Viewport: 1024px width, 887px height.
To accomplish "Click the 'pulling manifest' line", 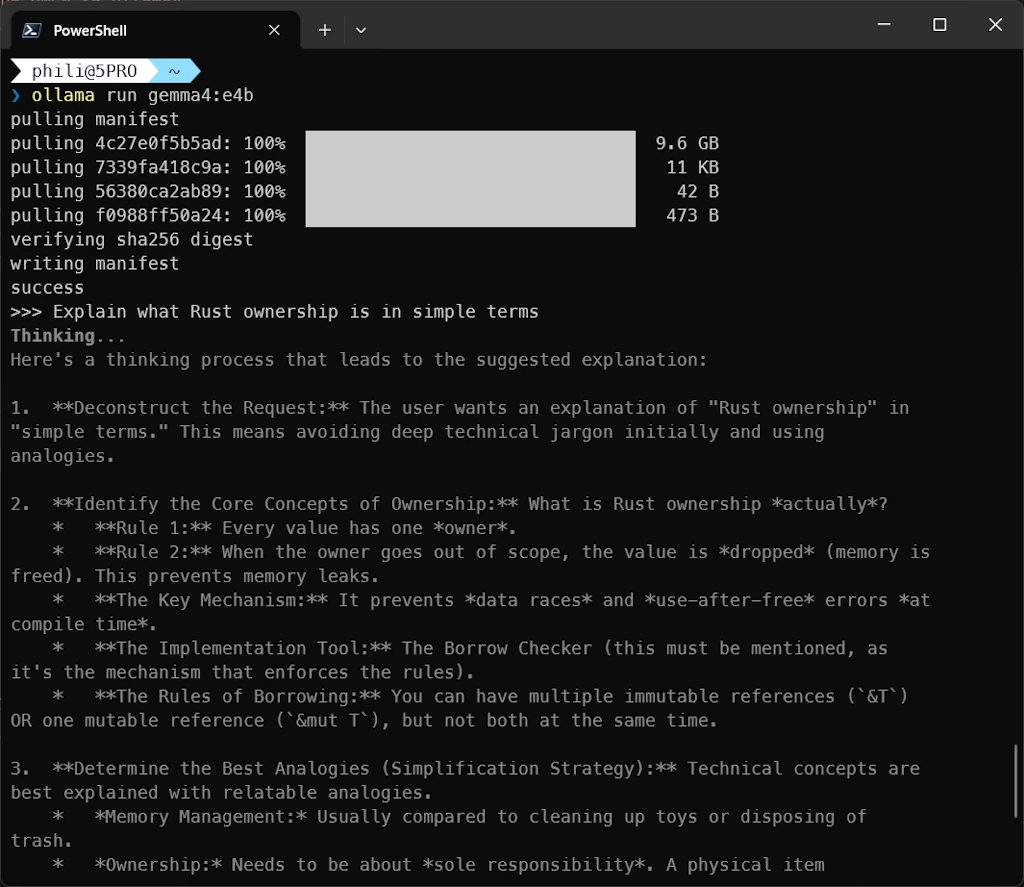I will pos(95,120).
